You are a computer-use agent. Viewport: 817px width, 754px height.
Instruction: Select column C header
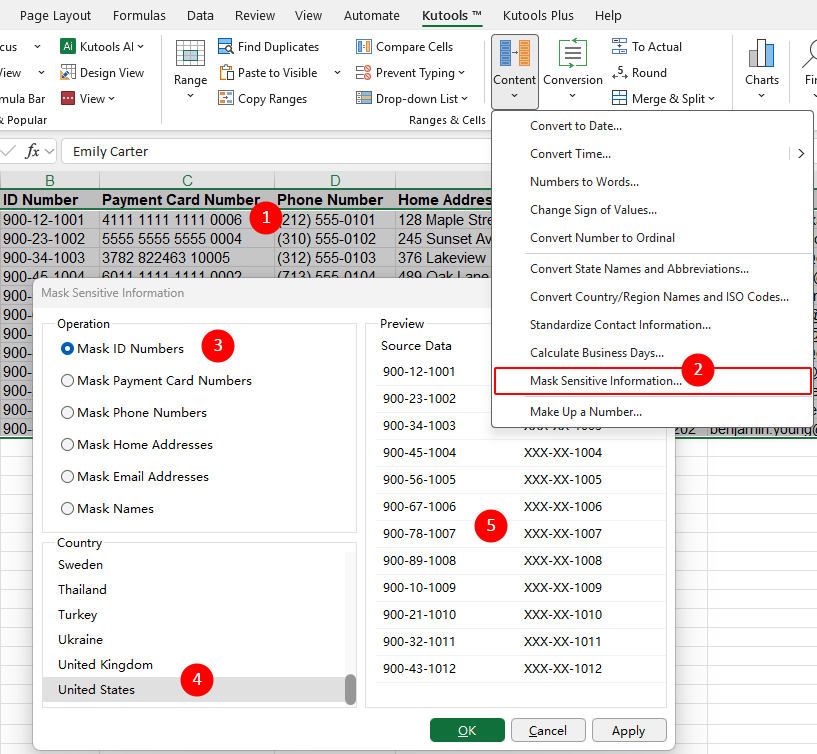[187, 180]
